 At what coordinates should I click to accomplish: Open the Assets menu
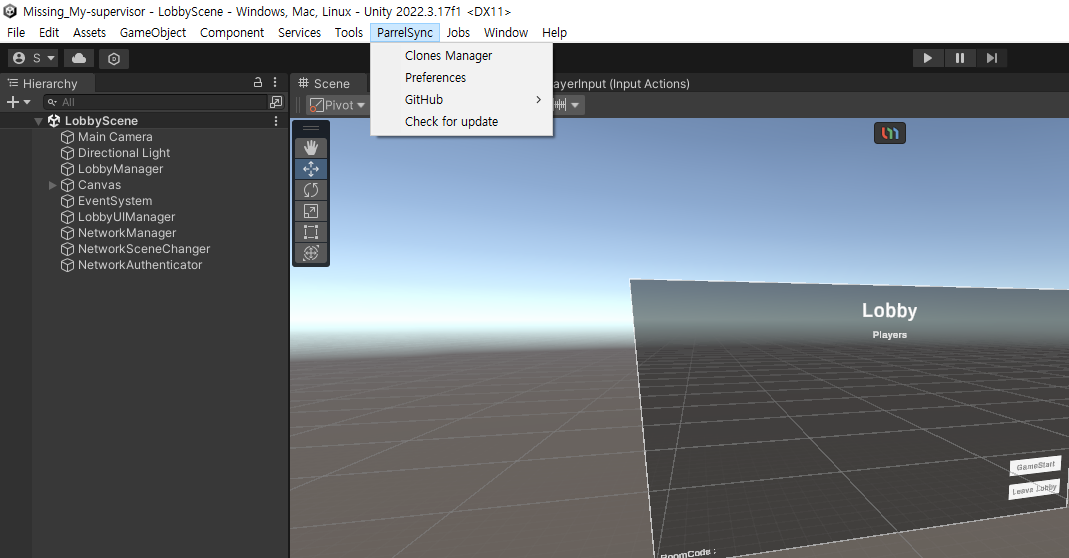tap(89, 33)
